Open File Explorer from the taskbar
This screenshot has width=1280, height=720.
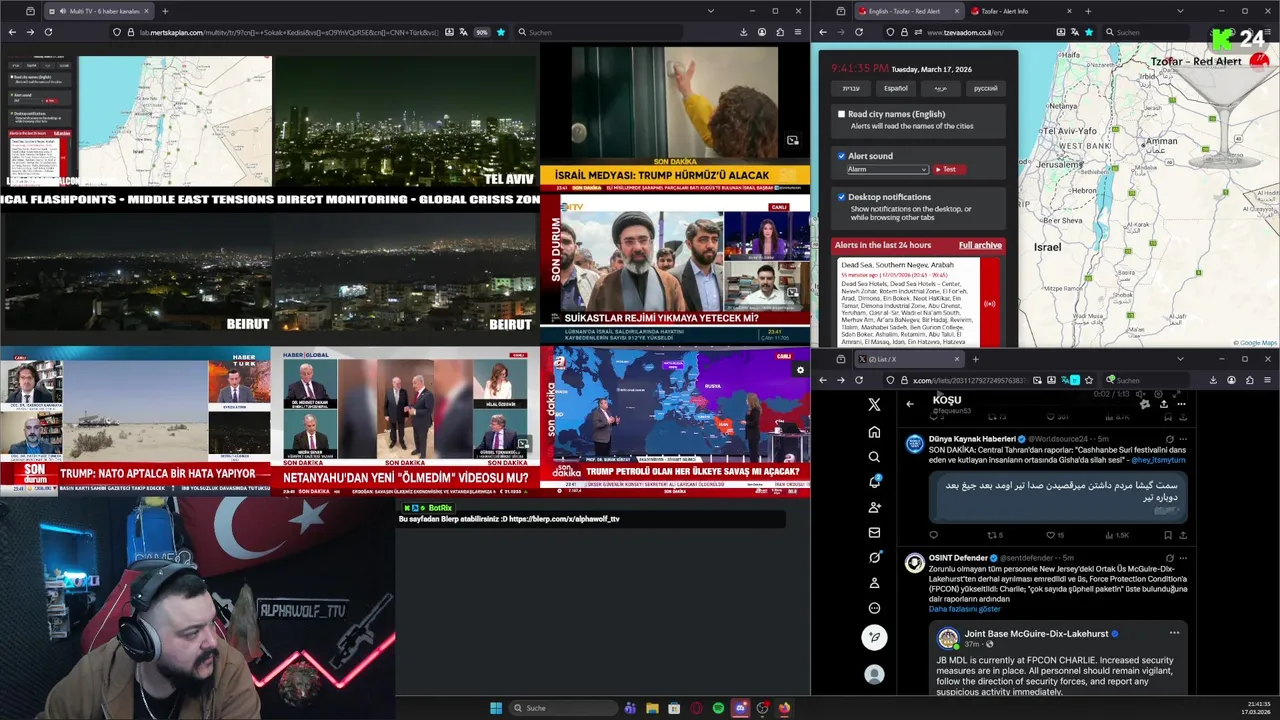[652, 708]
